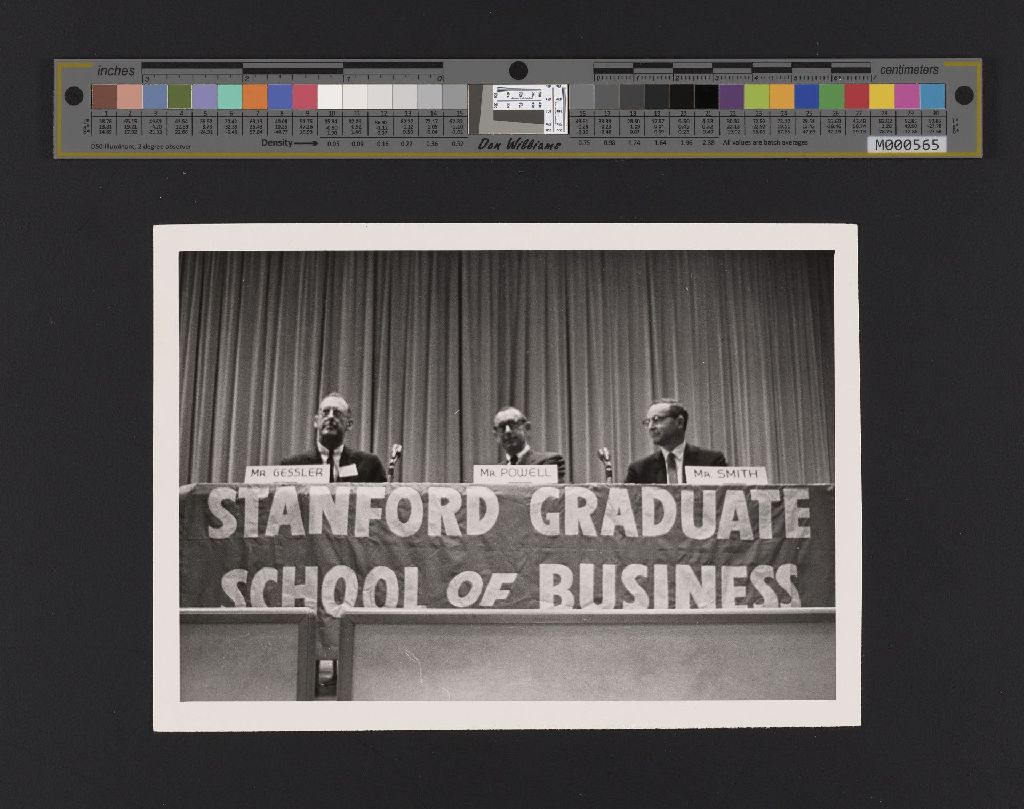Click the purple patch on the right chart half

pyautogui.click(x=731, y=97)
